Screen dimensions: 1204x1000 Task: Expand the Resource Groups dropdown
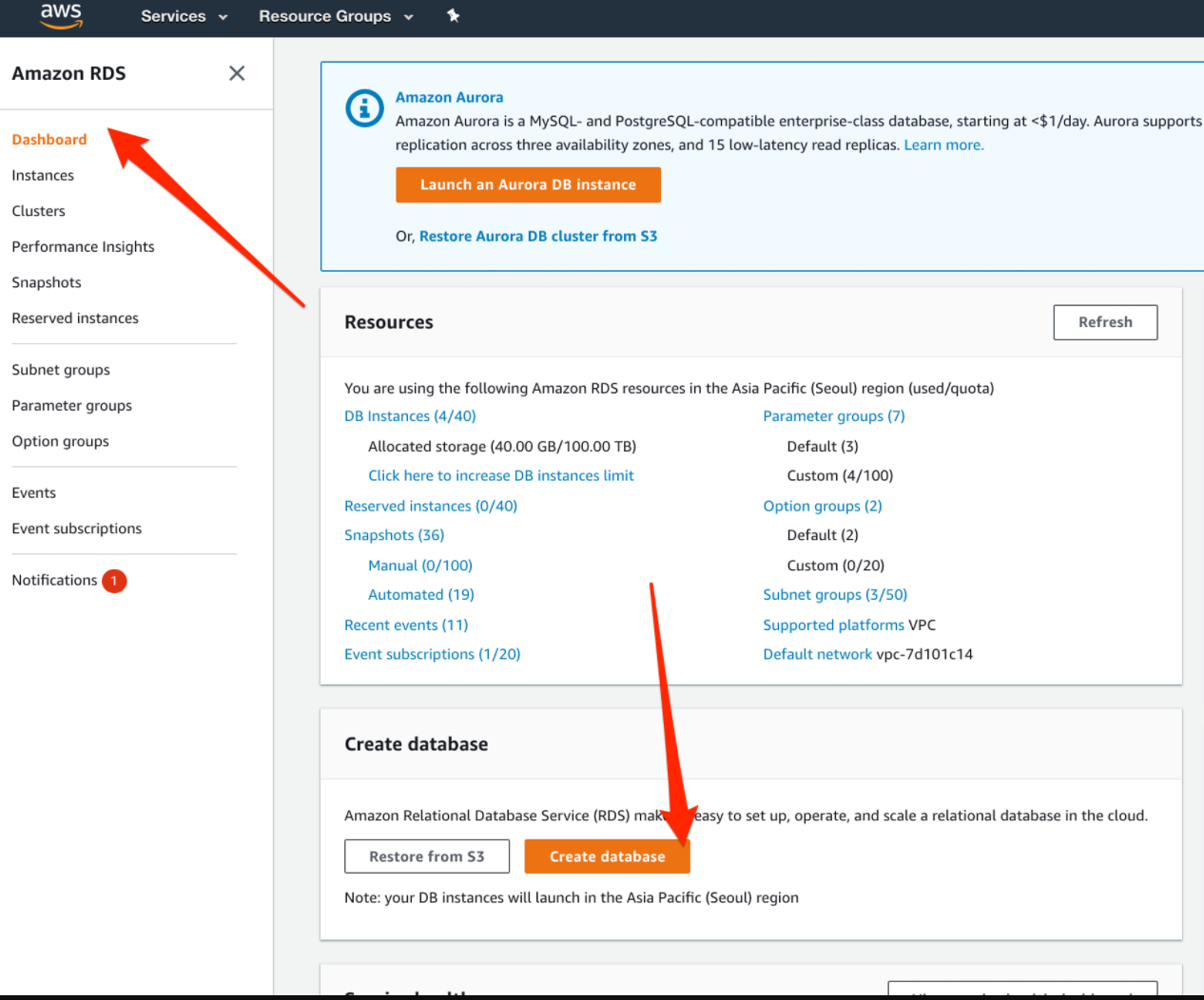point(336,16)
